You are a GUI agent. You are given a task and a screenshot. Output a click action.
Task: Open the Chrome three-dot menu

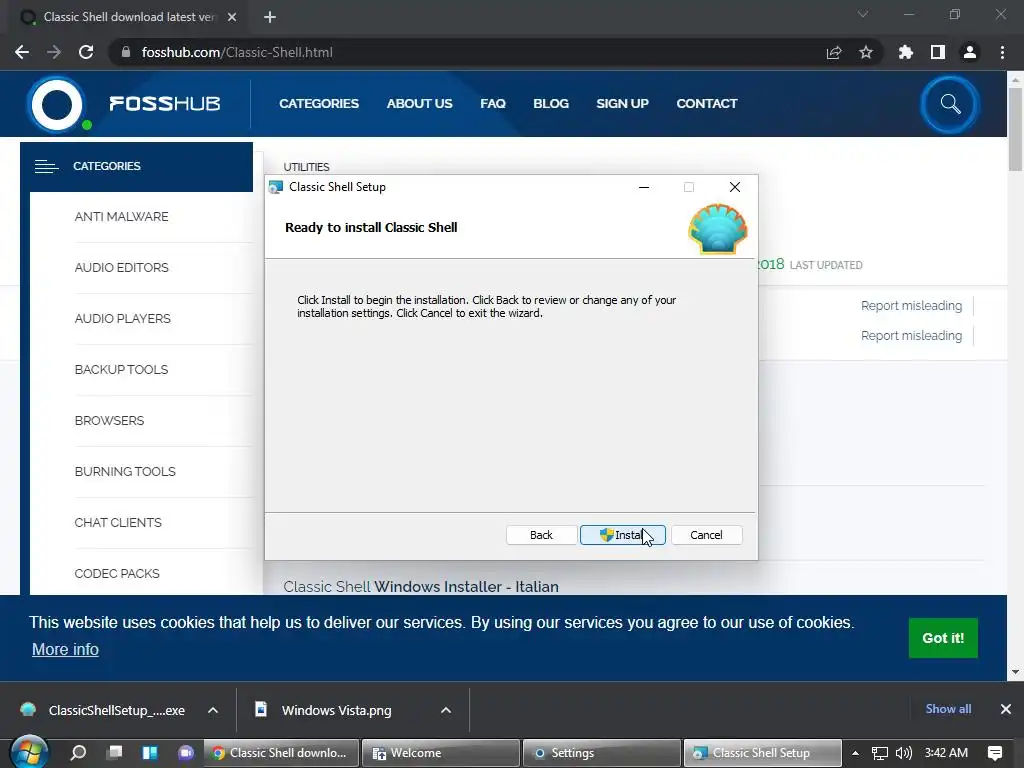point(1002,52)
